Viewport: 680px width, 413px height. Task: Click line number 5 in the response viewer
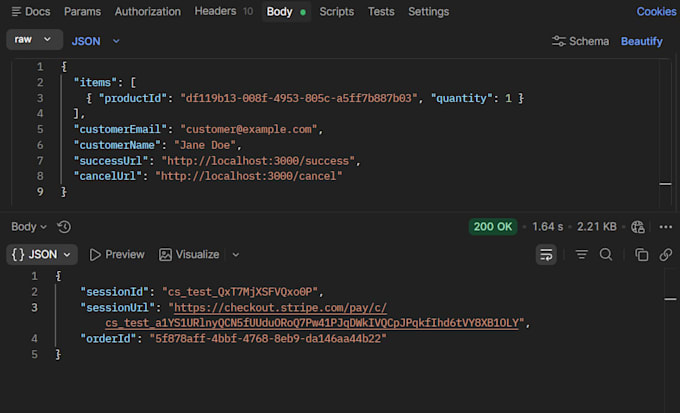click(34, 355)
